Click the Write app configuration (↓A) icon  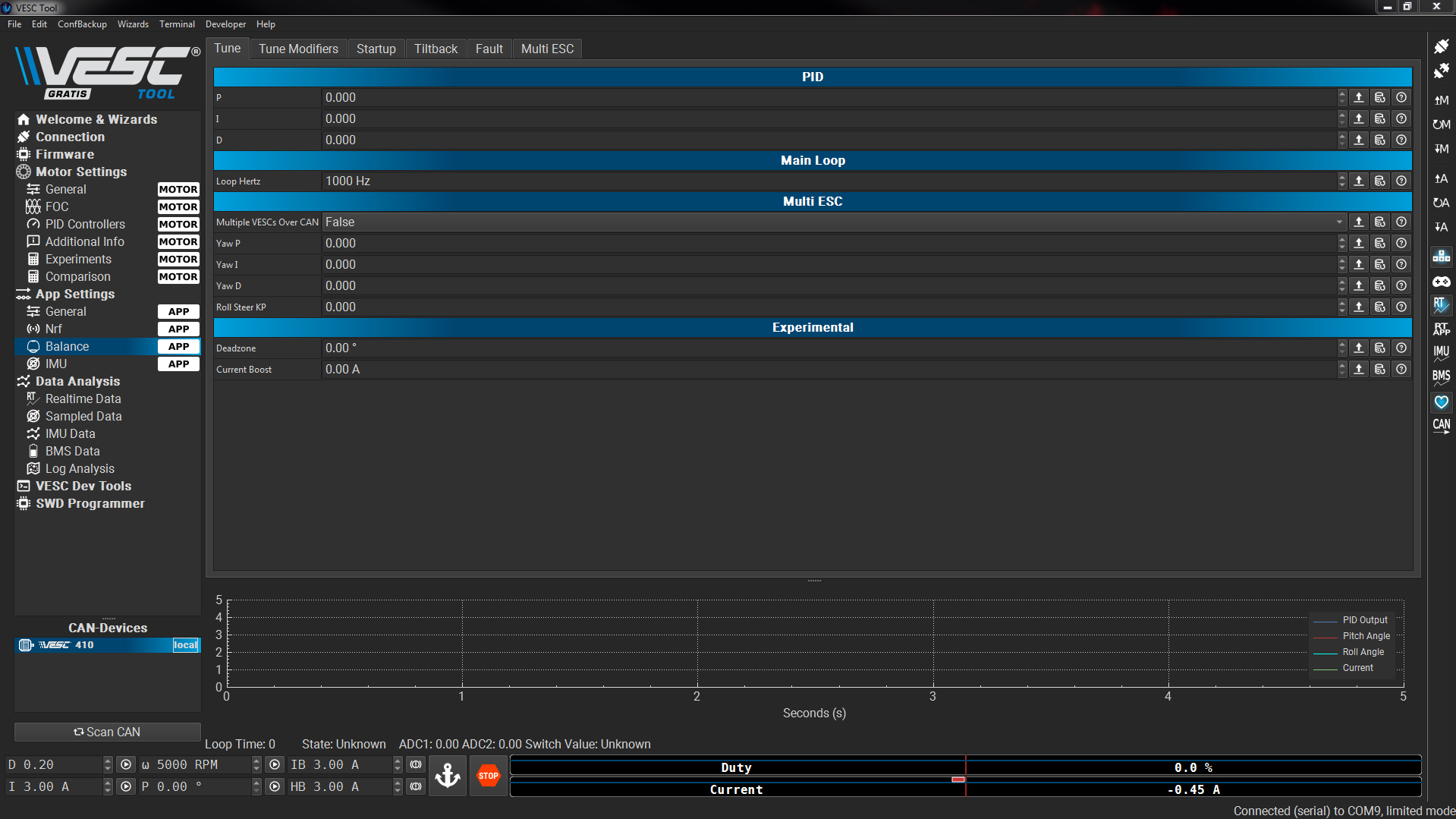(1441, 227)
